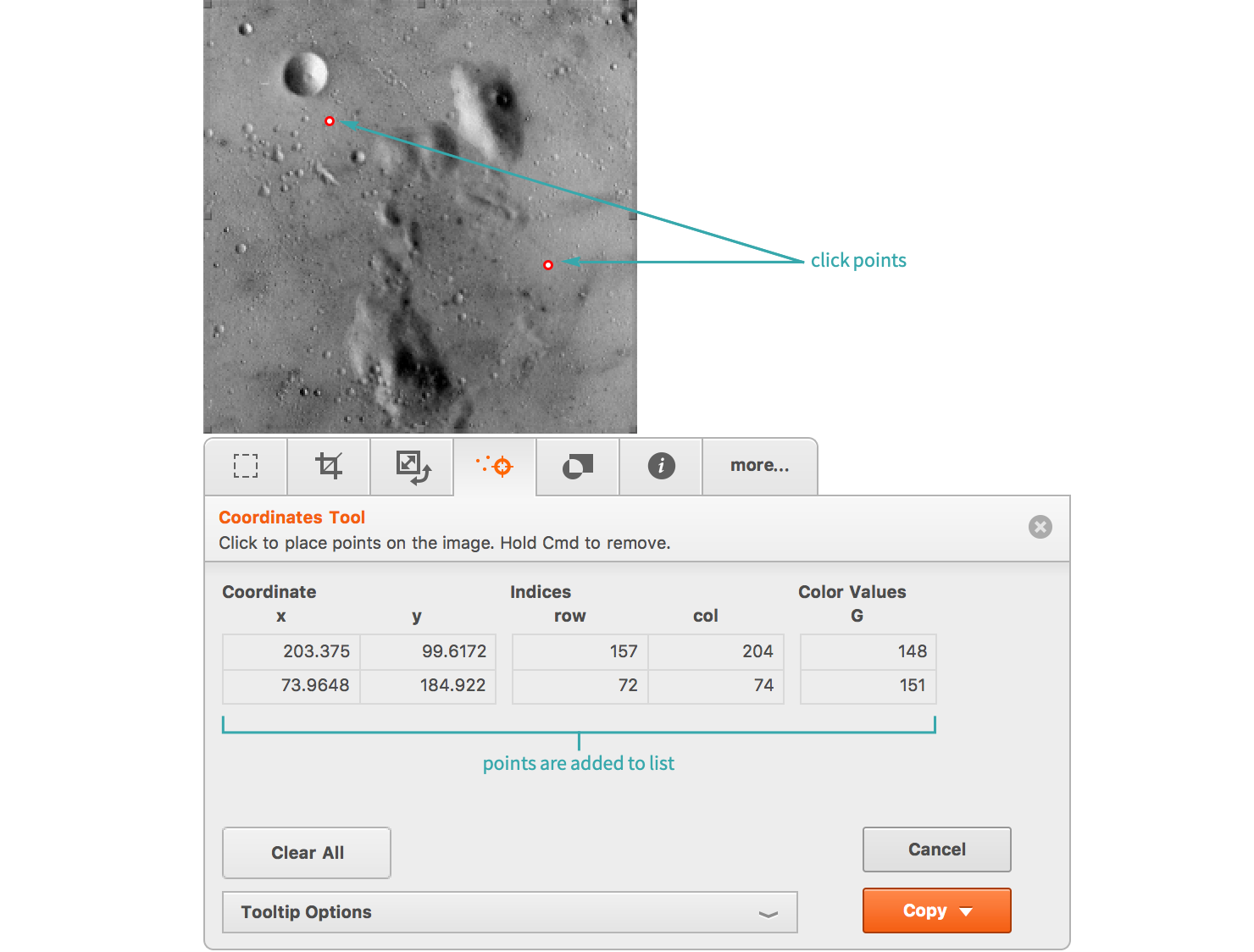Click the lower-right red point marker
Image resolution: width=1254 pixels, height=952 pixels.
coord(548,265)
